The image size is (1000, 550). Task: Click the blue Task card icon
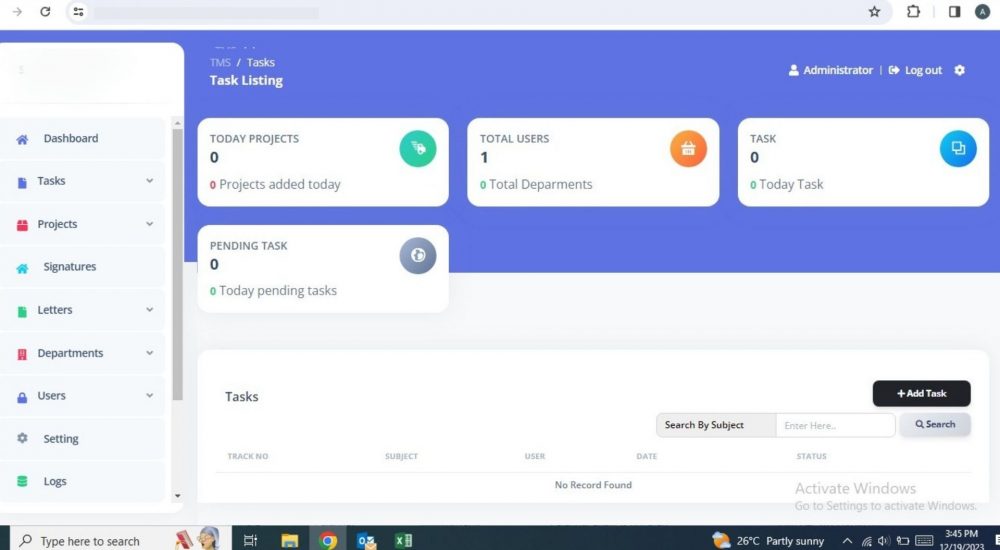pyautogui.click(x=958, y=149)
